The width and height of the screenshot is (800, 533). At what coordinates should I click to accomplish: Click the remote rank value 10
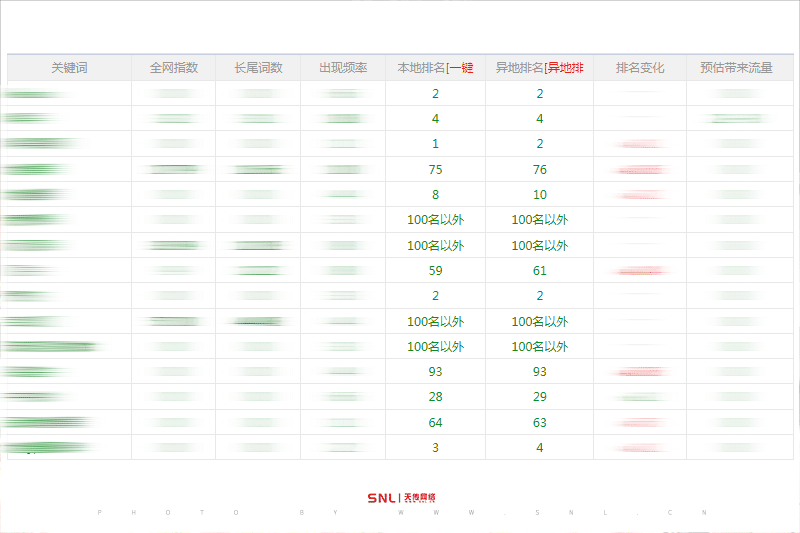(x=540, y=195)
